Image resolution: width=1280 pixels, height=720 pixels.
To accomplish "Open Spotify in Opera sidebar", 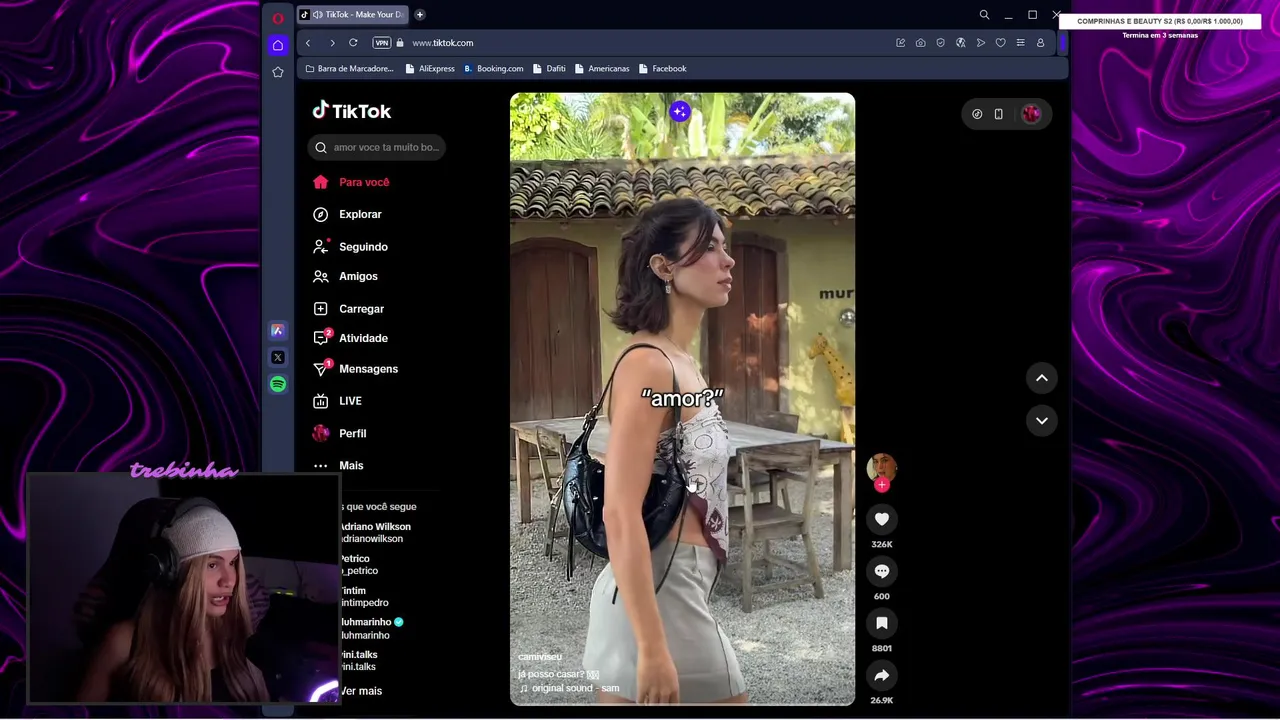I will click(x=278, y=384).
